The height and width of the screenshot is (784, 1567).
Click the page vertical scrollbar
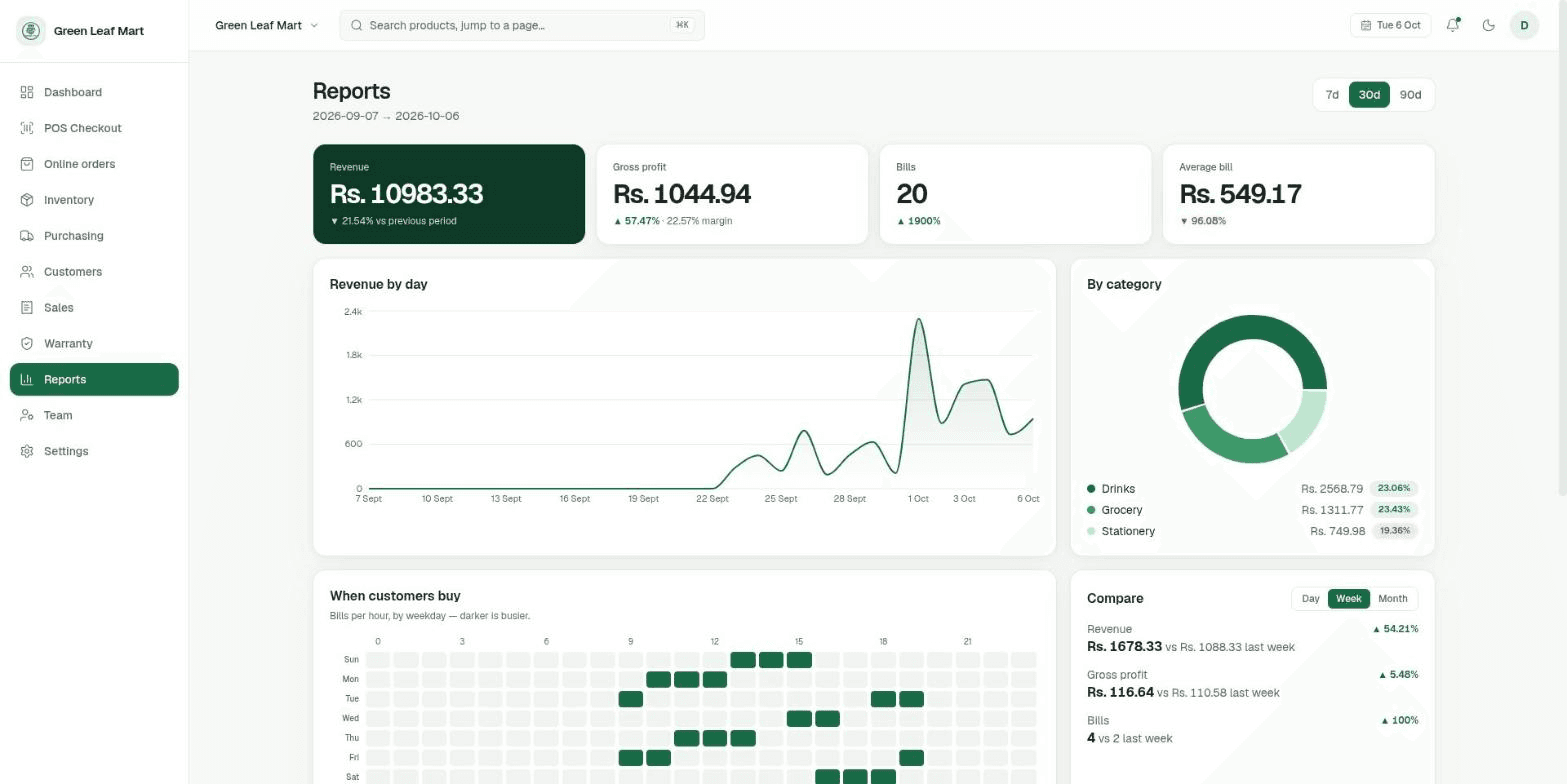1562,250
